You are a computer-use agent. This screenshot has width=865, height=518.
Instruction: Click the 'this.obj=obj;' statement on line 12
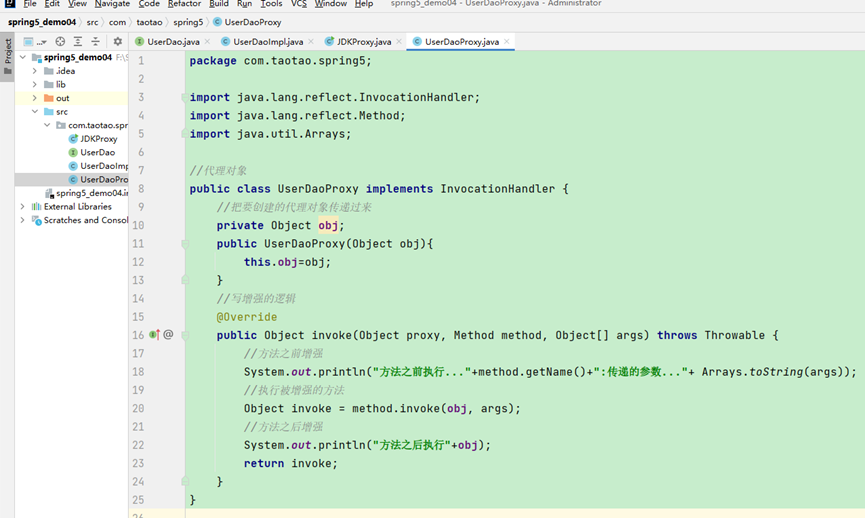tap(287, 262)
